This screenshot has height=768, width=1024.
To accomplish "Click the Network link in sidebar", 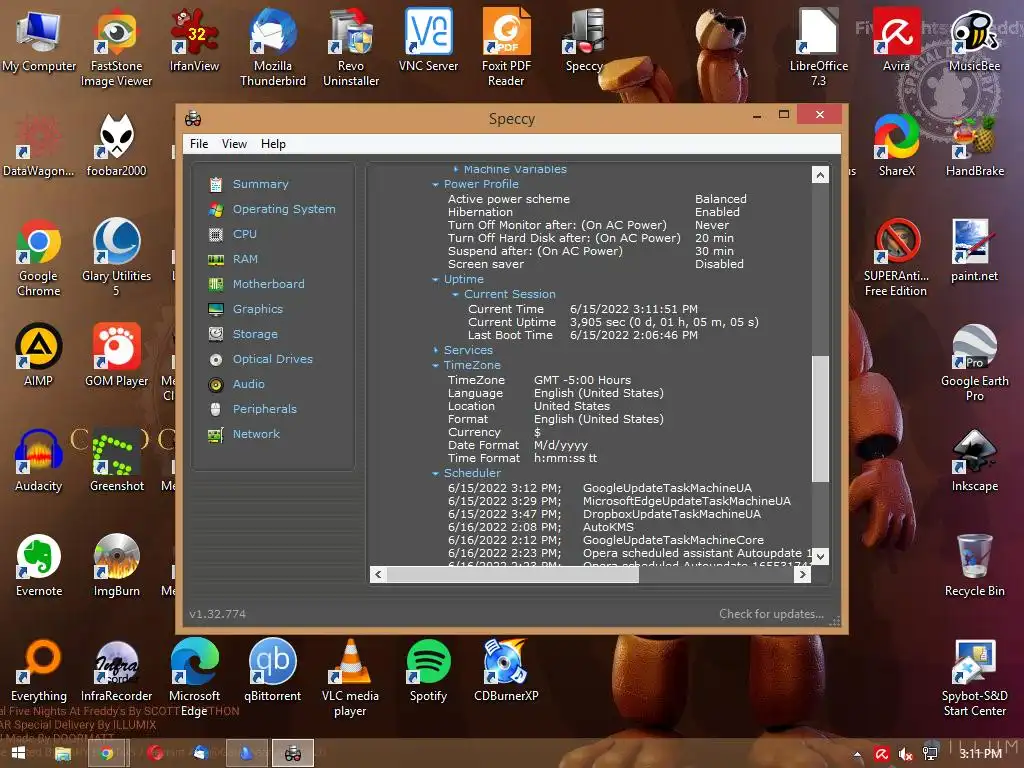I will [256, 434].
